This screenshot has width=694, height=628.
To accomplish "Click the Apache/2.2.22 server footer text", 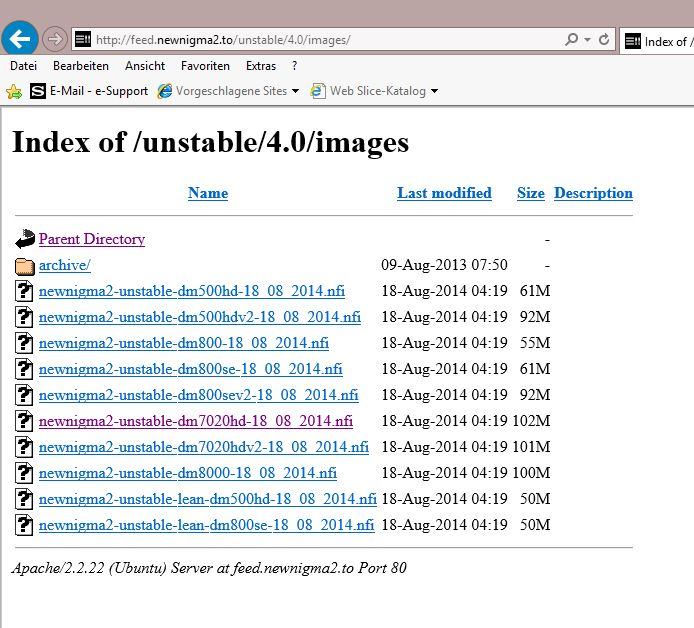I will click(x=209, y=568).
